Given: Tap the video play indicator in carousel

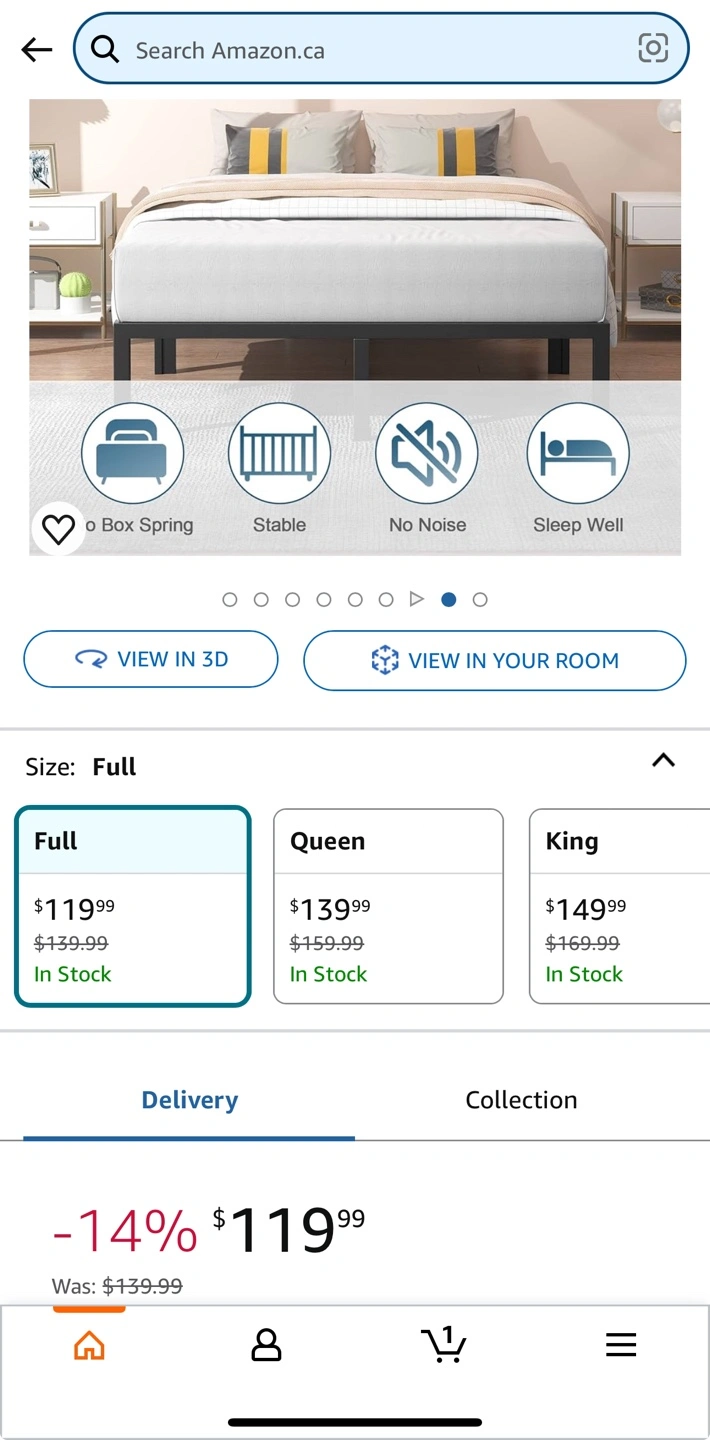Looking at the screenshot, I should coord(417,600).
